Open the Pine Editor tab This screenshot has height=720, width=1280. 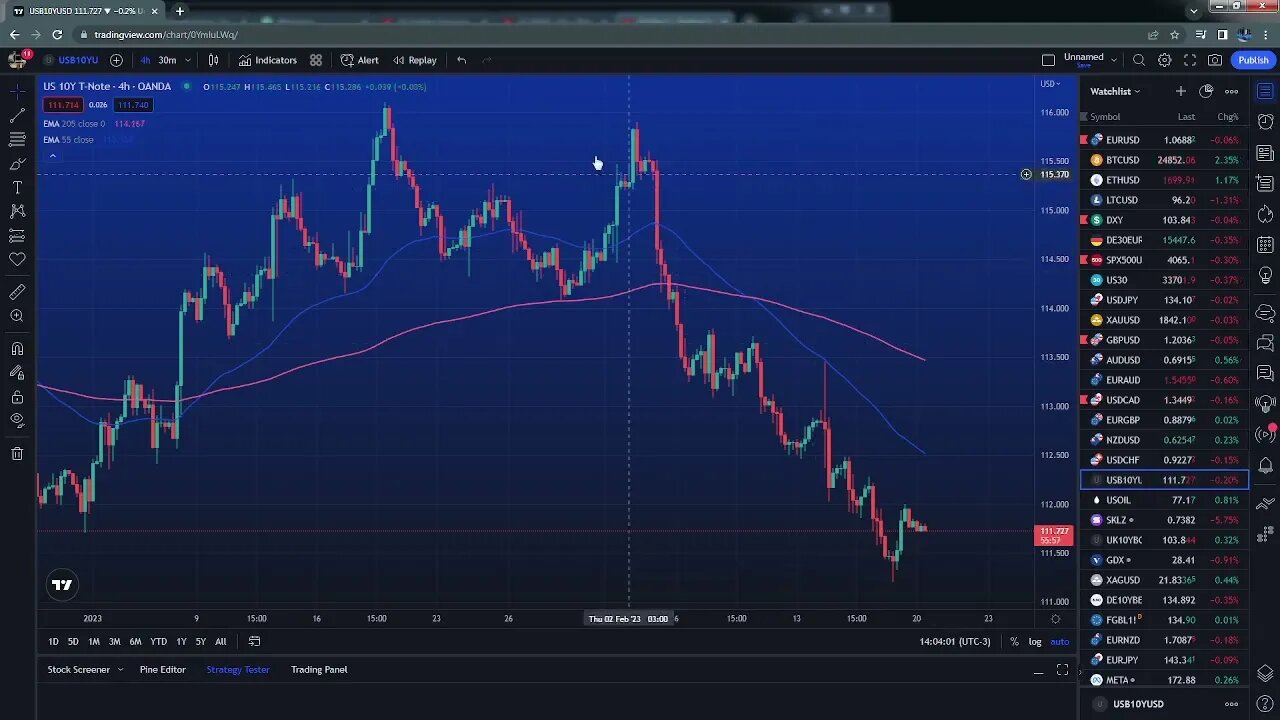tap(162, 669)
